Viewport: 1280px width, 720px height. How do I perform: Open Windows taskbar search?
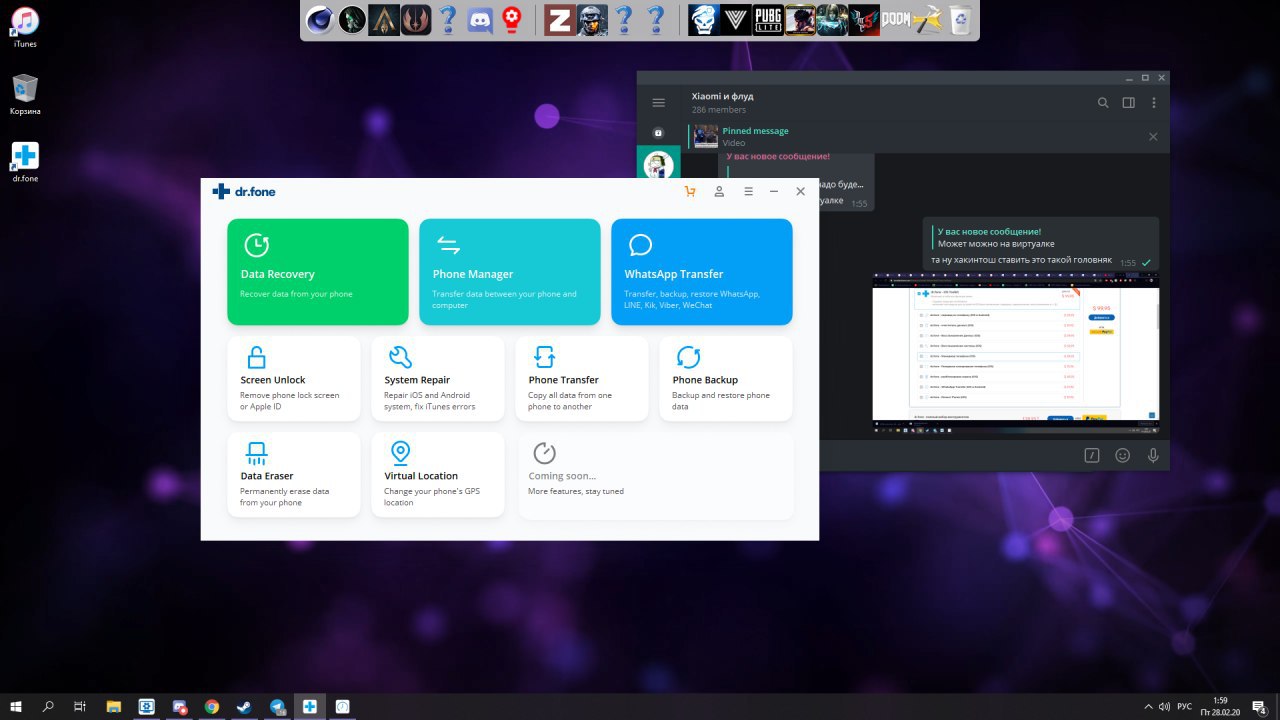[x=48, y=706]
